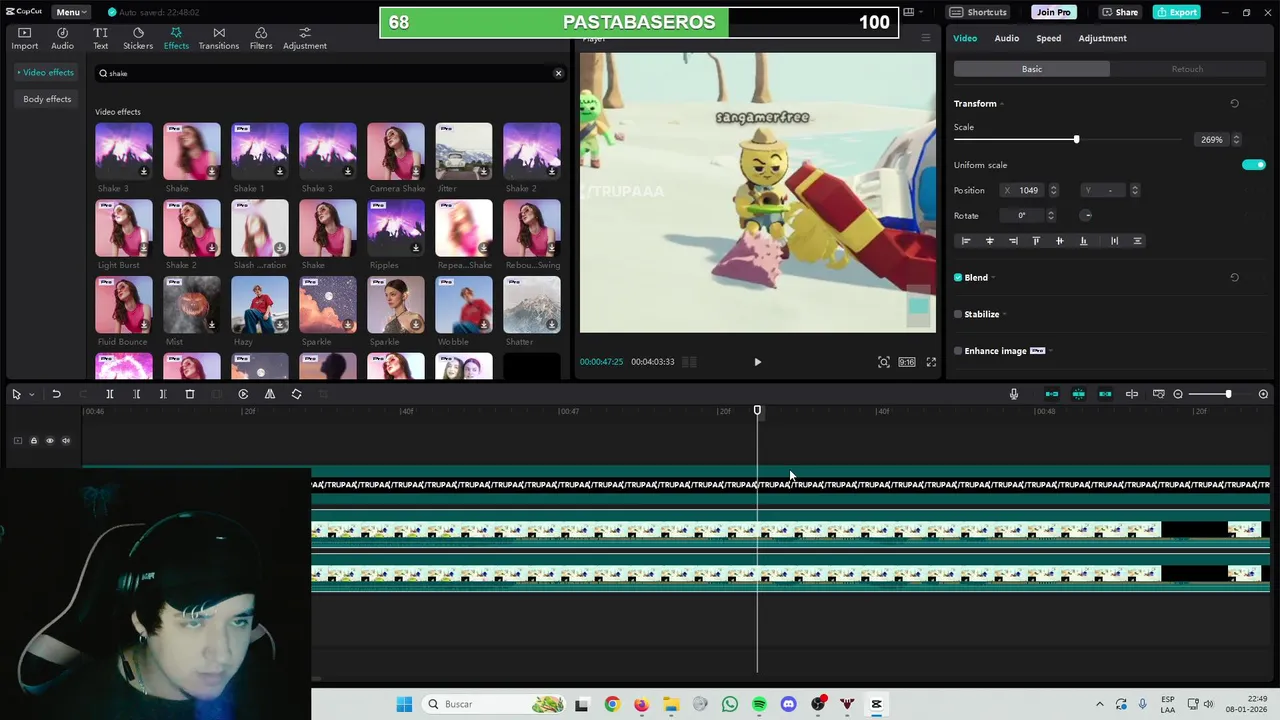Open the Transitions tab

[218, 38]
